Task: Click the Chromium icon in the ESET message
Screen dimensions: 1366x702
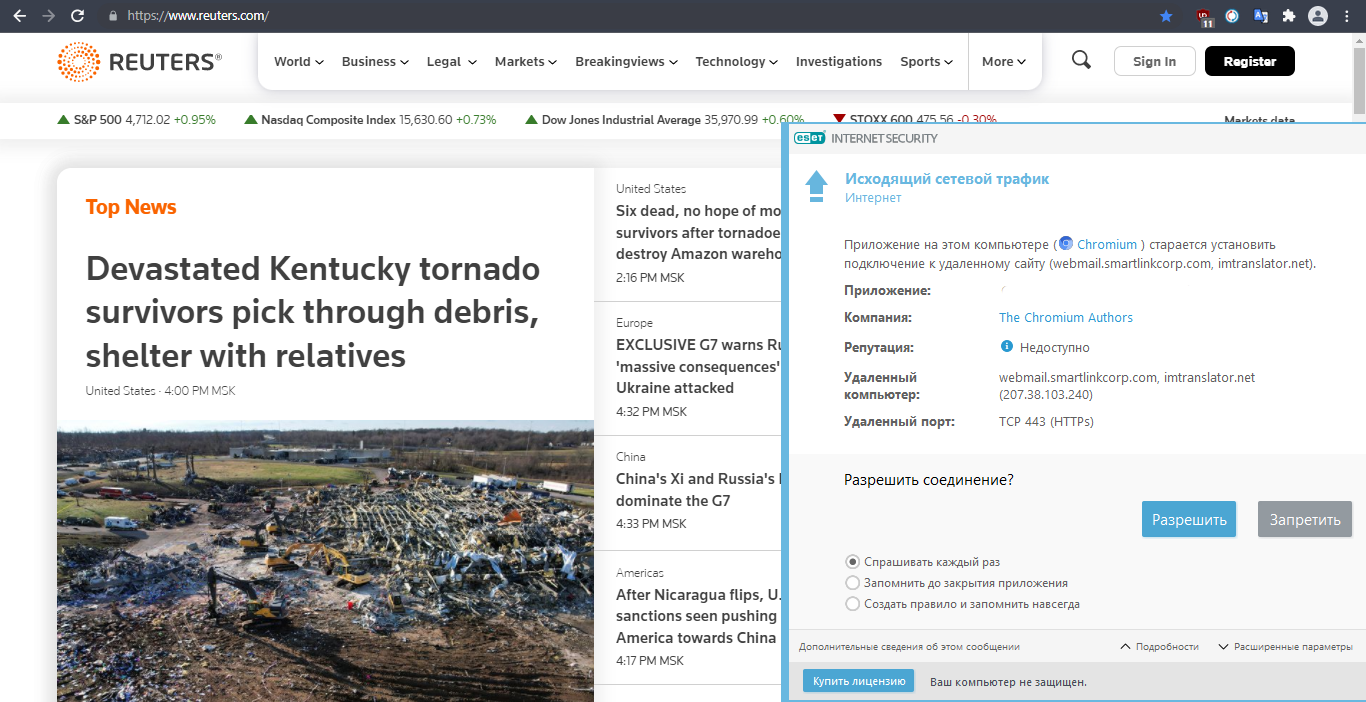Action: [x=1065, y=244]
